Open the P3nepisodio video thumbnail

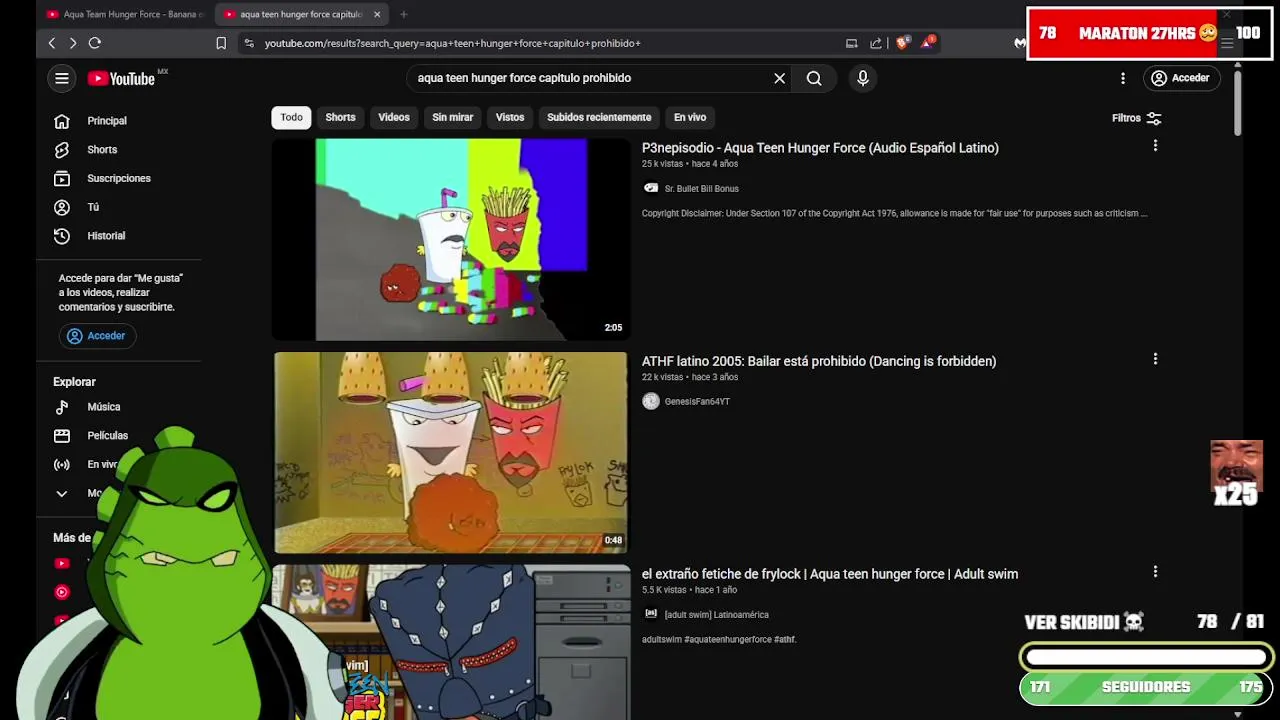[x=451, y=239]
